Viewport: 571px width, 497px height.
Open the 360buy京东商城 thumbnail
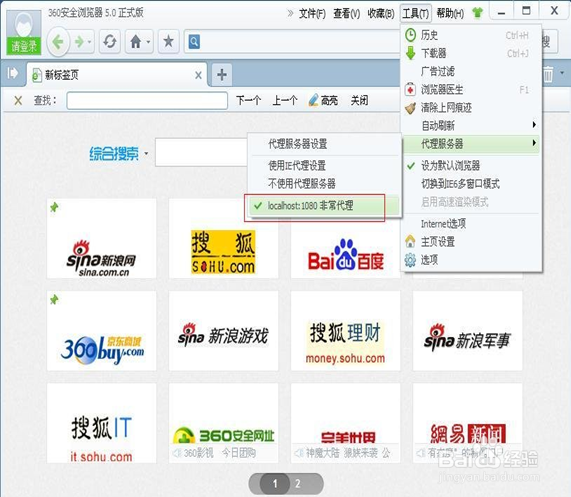tap(102, 331)
